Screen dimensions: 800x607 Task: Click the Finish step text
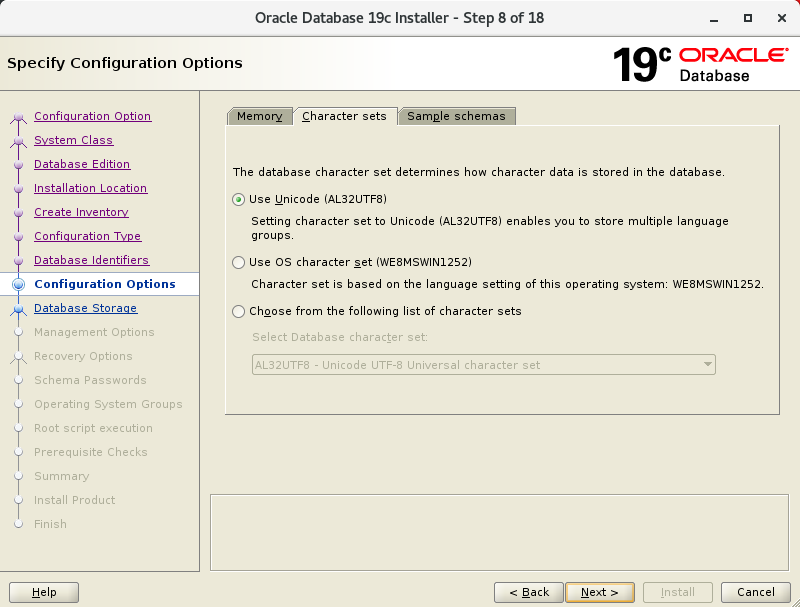(x=51, y=524)
